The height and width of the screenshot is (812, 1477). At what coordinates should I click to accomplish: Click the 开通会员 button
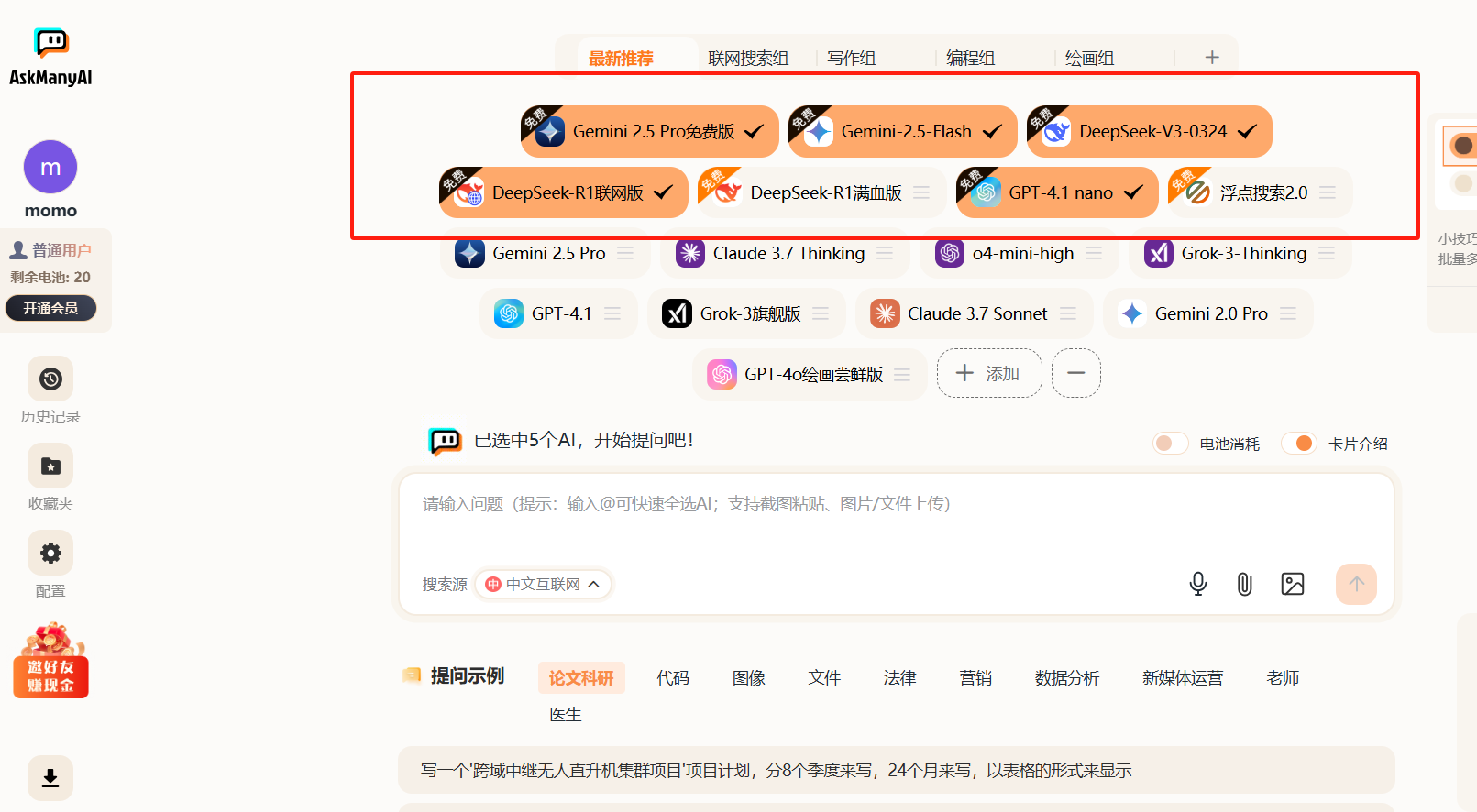click(50, 308)
